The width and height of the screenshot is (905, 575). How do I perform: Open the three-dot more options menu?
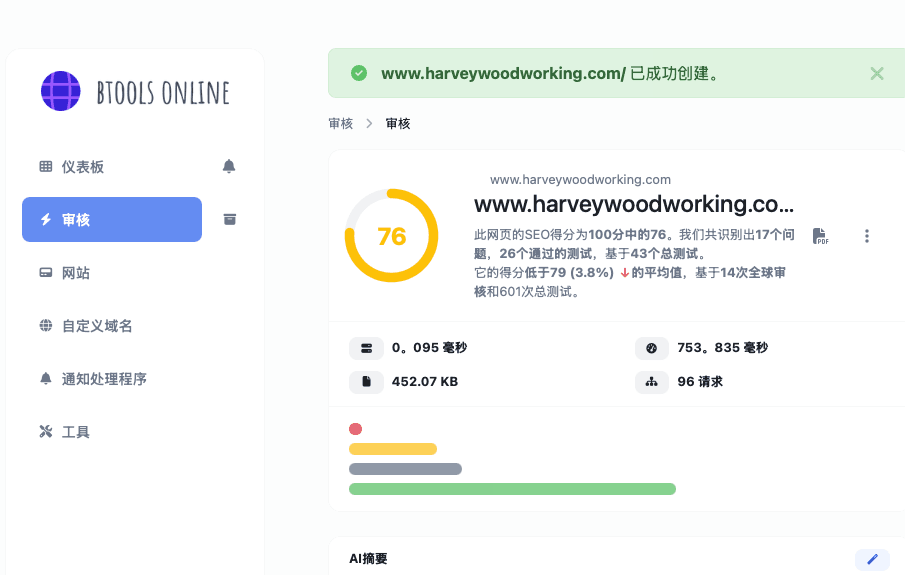coord(866,236)
